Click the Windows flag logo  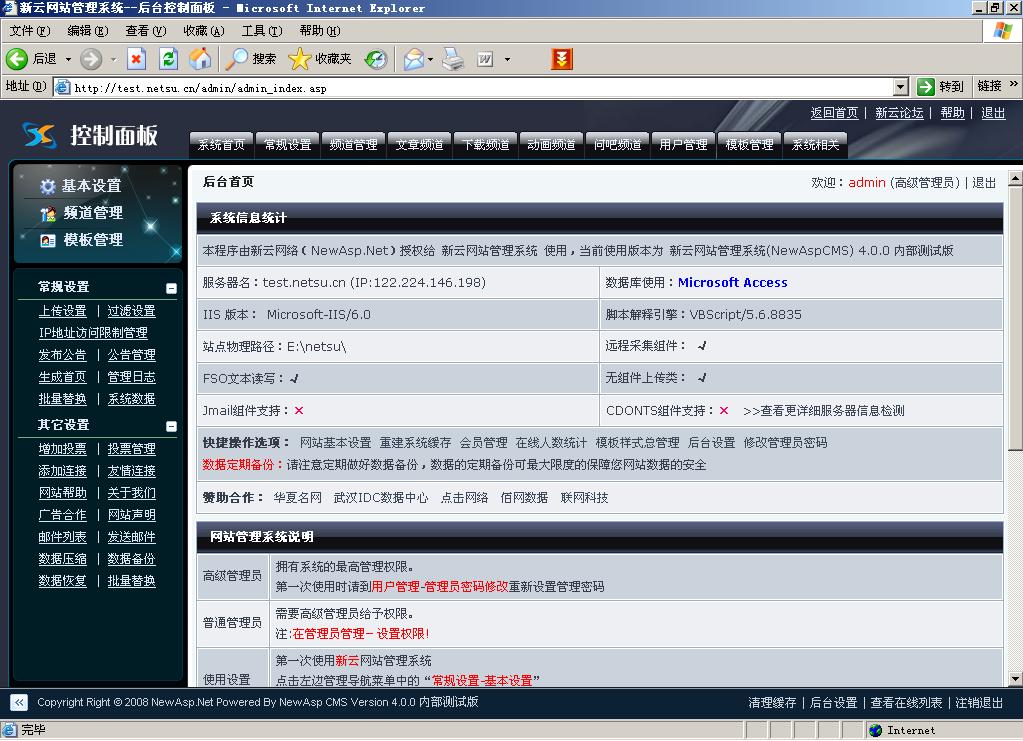point(1002,31)
